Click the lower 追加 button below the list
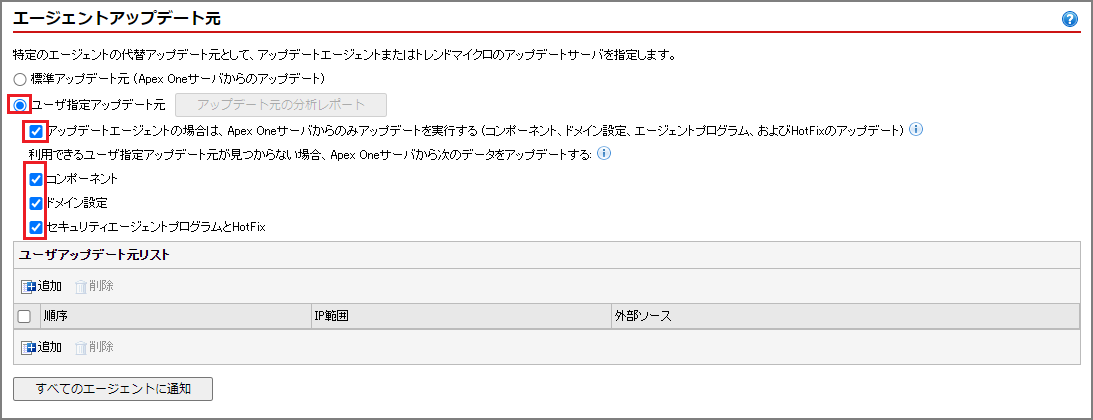The width and height of the screenshot is (1093, 420). click(x=42, y=347)
